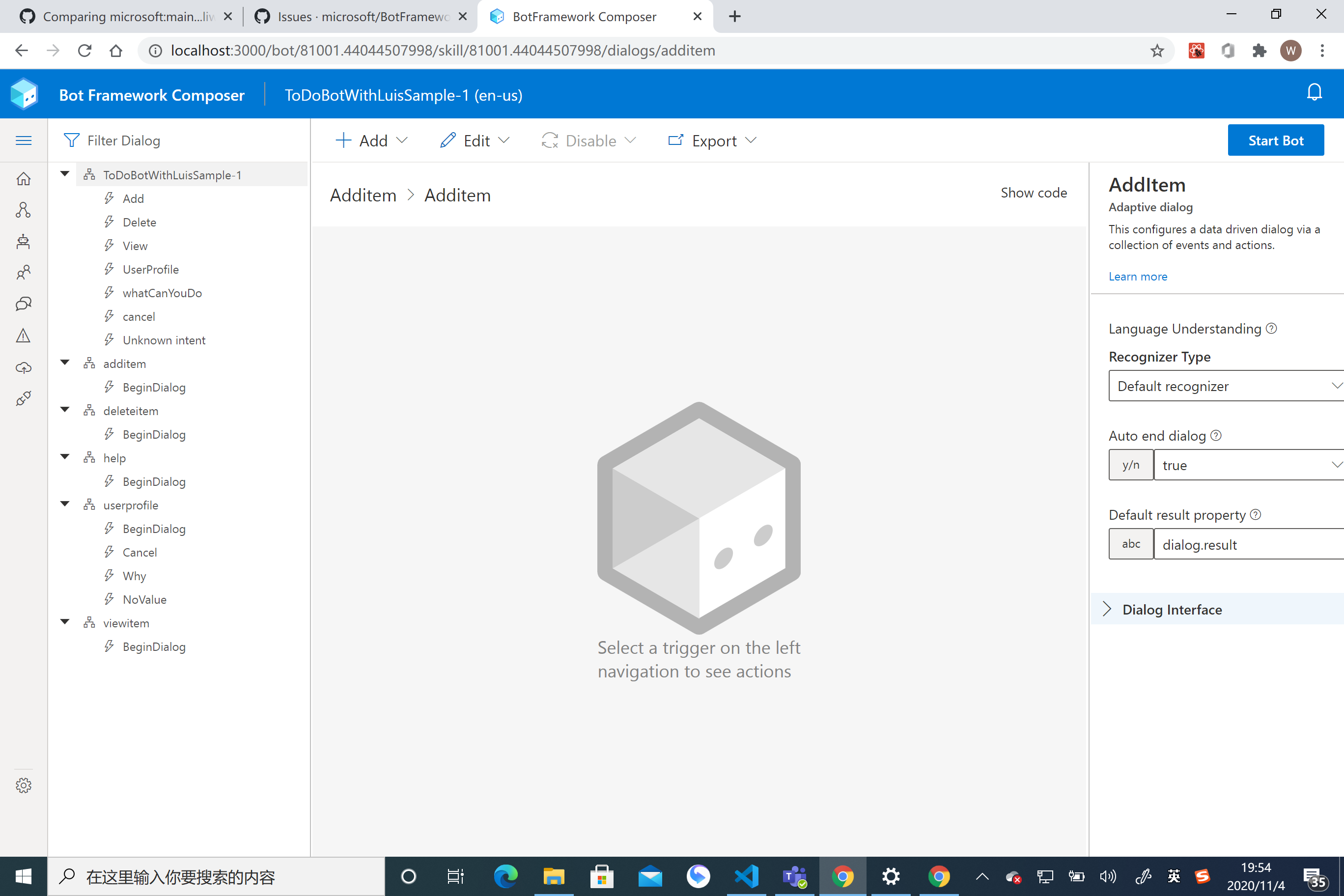This screenshot has height=896, width=1344.
Task: Select the whatCanYouDo trigger
Action: coord(162,293)
